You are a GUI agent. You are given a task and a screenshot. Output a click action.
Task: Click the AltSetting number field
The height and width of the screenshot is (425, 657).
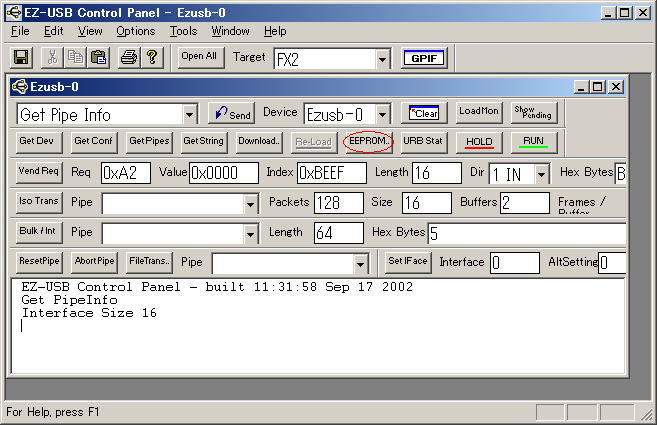click(612, 263)
